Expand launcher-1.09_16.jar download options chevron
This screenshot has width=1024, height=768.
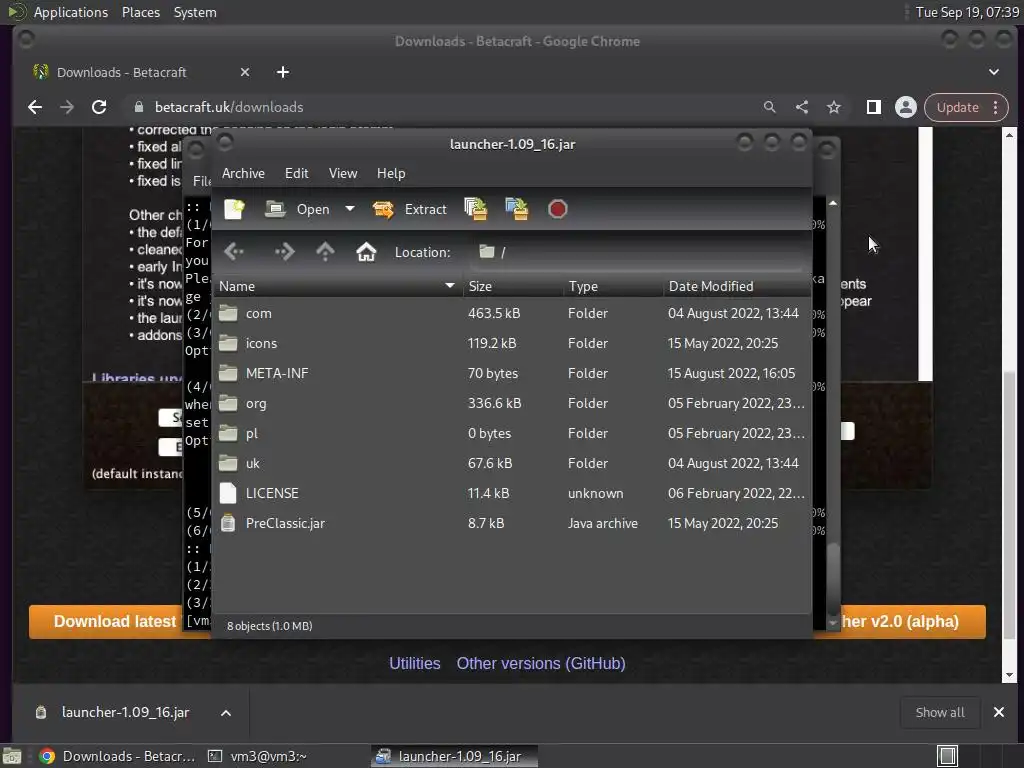point(226,712)
